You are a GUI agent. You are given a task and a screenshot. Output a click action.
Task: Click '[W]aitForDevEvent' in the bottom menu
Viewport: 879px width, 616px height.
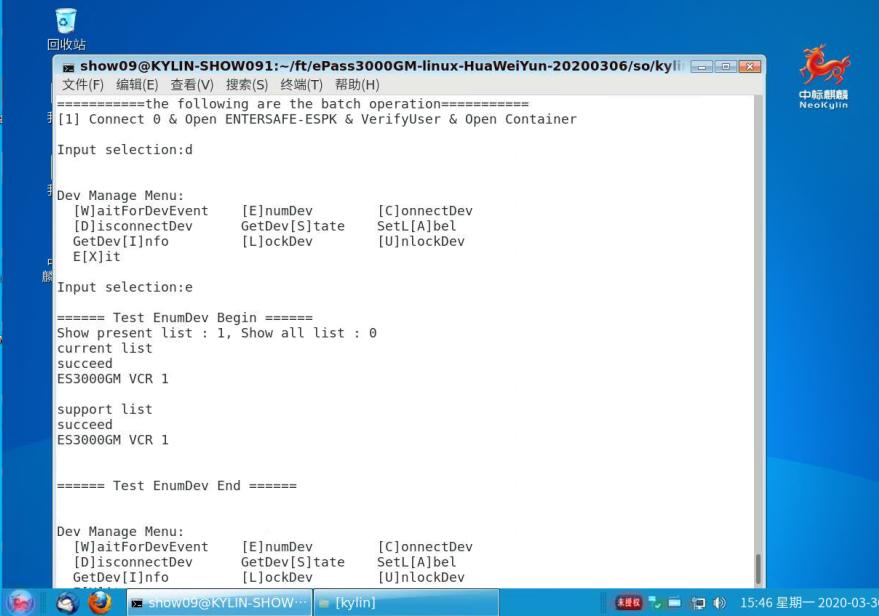(x=140, y=546)
